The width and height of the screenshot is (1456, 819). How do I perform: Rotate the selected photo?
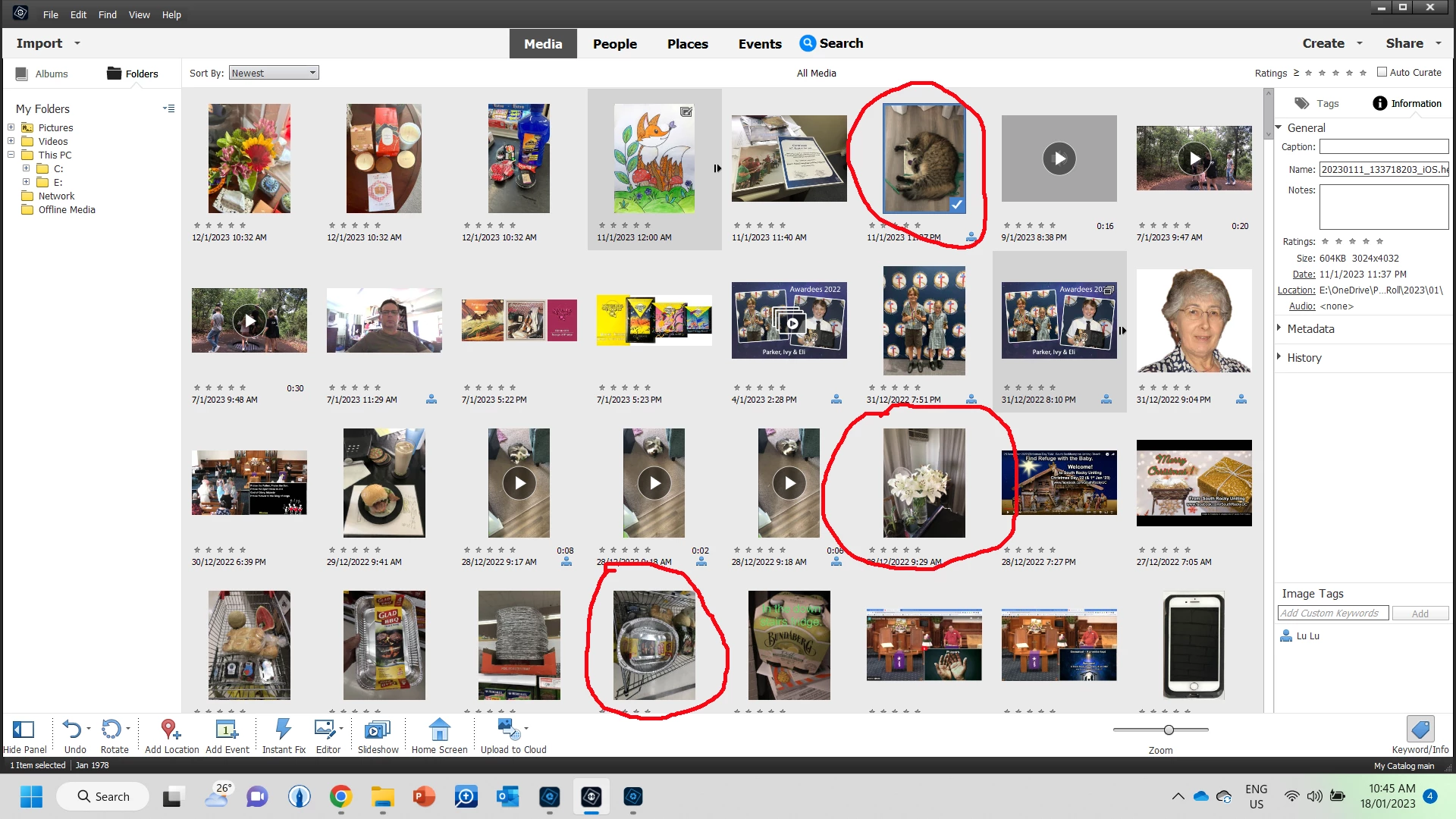coord(111,730)
